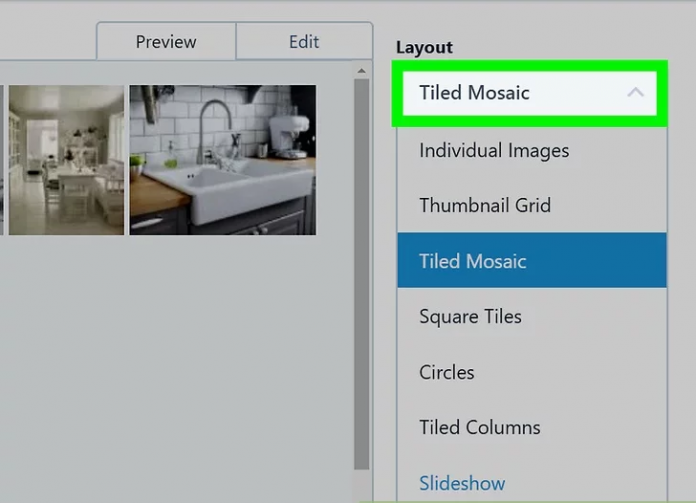This screenshot has height=503, width=696.
Task: Click the partially visible leftmost gallery image
Action: 1,160
